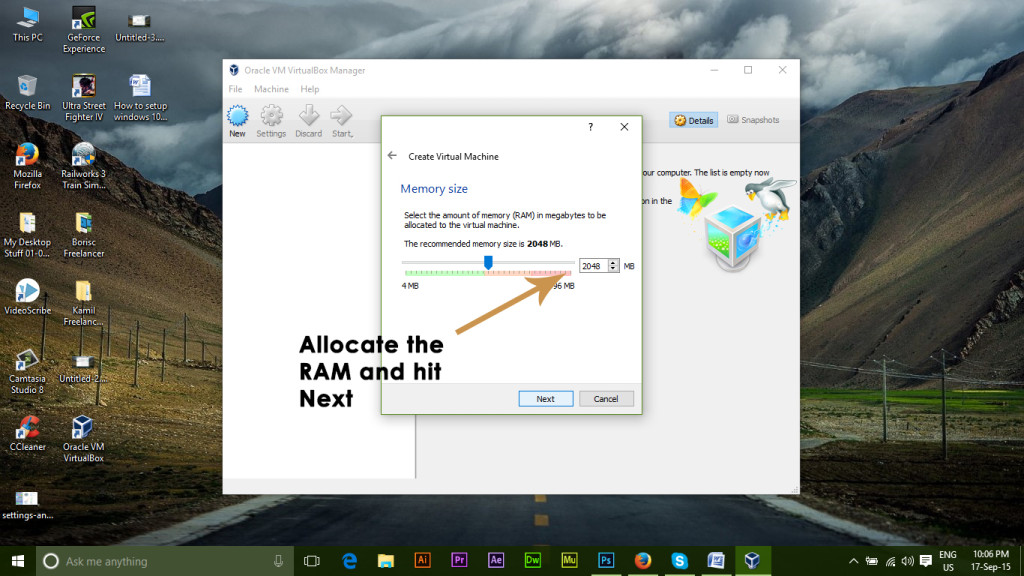Open Adobe Illustrator from taskbar
Viewport: 1024px width, 576px height.
[x=423, y=561]
